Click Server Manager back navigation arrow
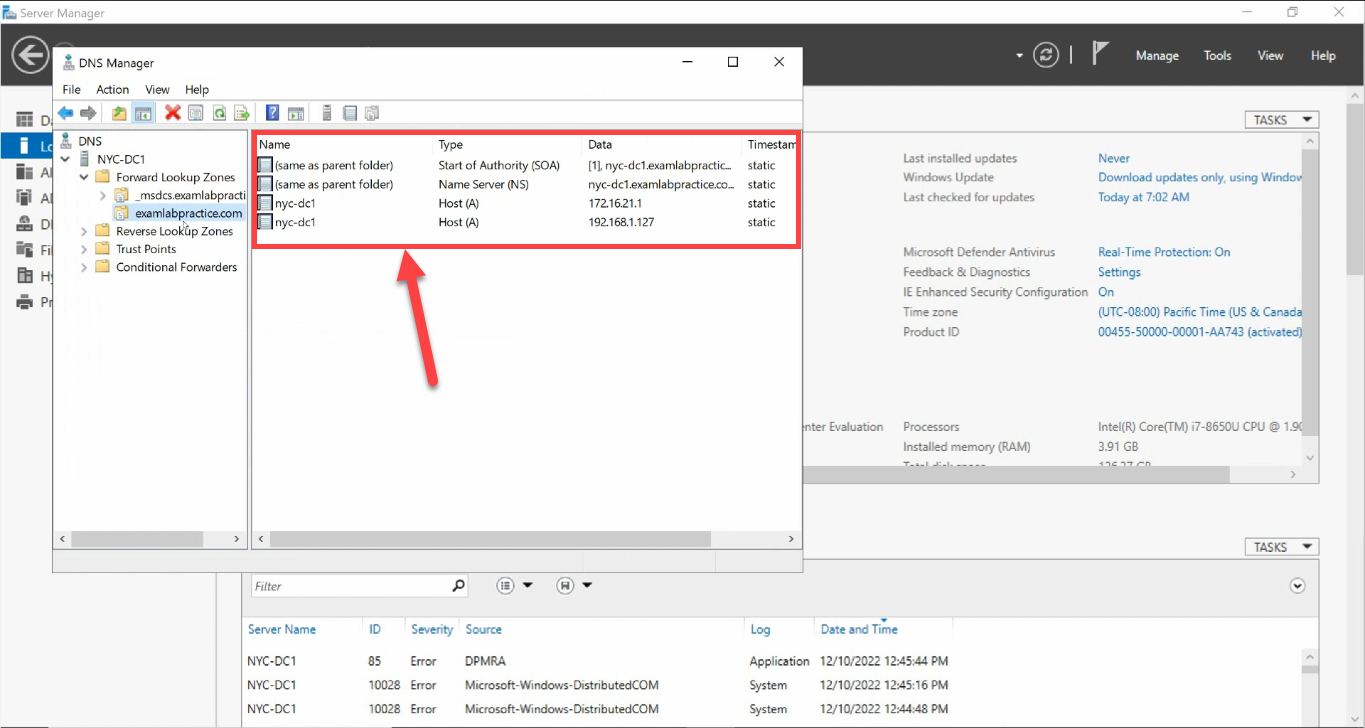 (31, 55)
